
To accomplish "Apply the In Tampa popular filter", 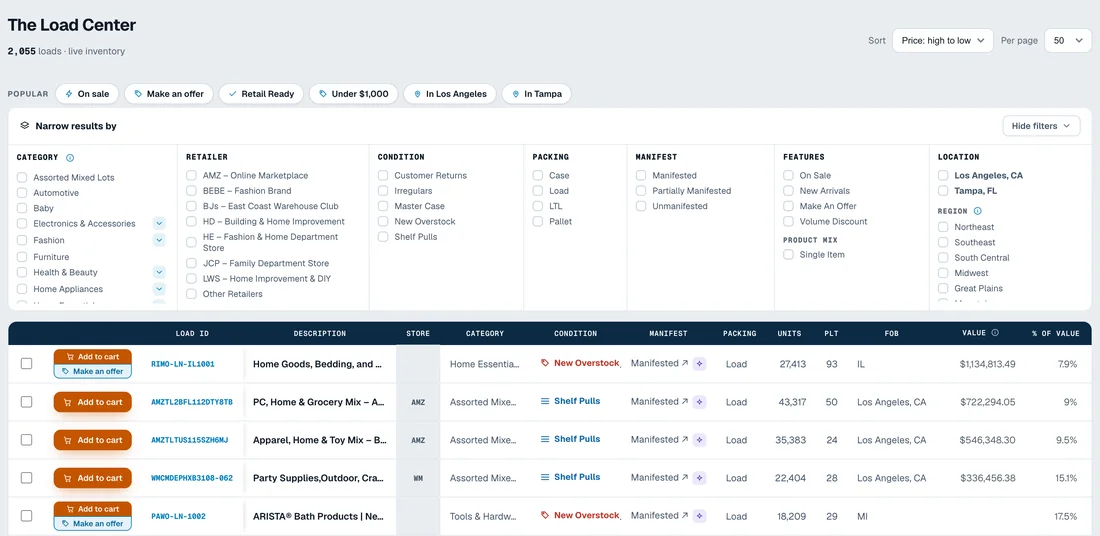I will 536,94.
